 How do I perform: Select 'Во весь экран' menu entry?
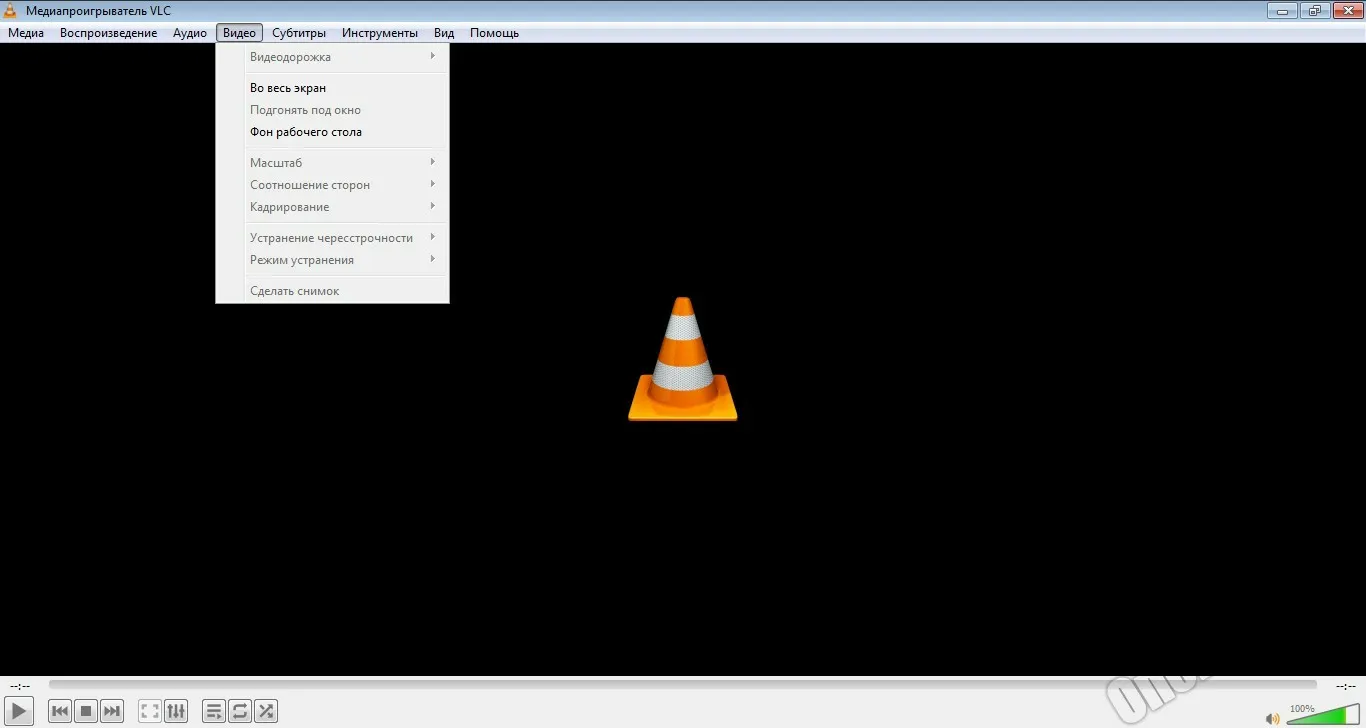click(x=288, y=88)
